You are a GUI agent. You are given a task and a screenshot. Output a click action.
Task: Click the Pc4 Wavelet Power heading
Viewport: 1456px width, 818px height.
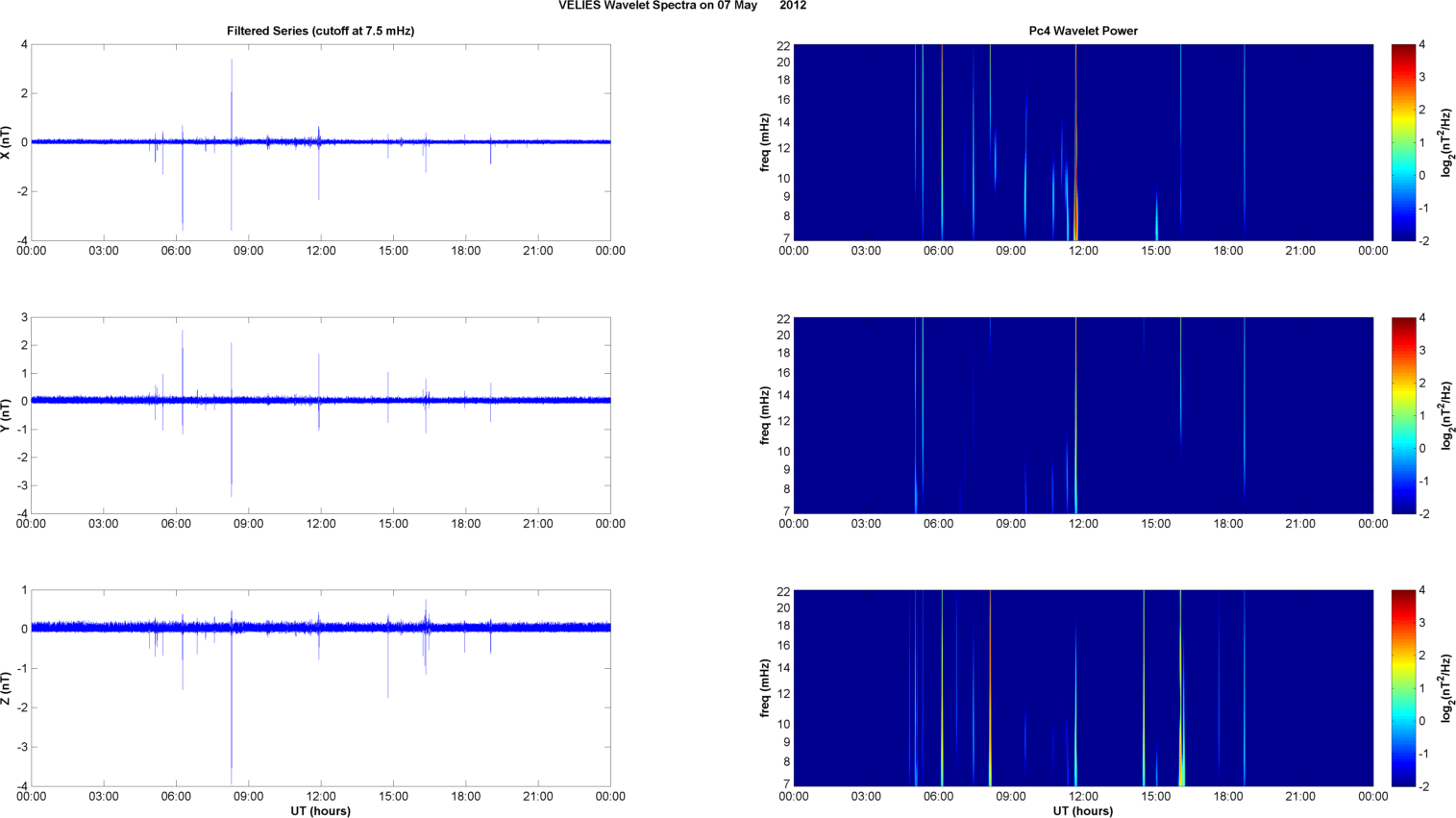pos(1082,31)
